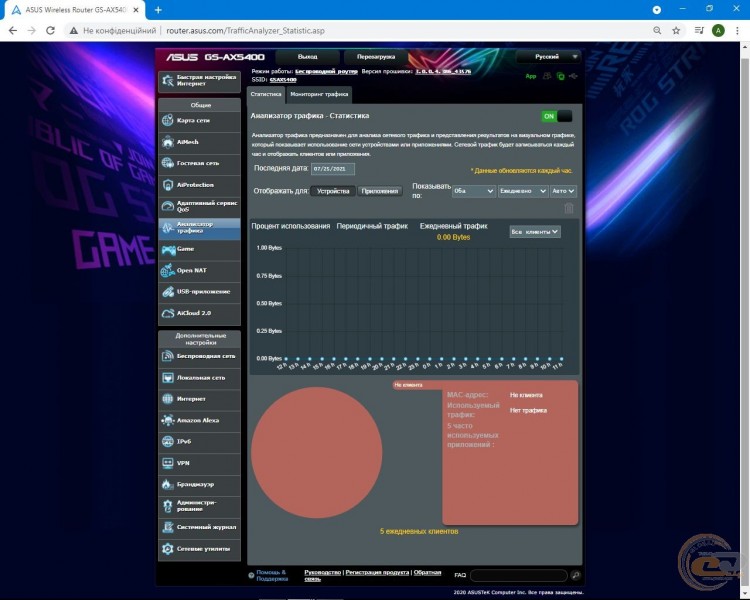Open the USB application icon
The height and width of the screenshot is (600, 750).
(167, 292)
